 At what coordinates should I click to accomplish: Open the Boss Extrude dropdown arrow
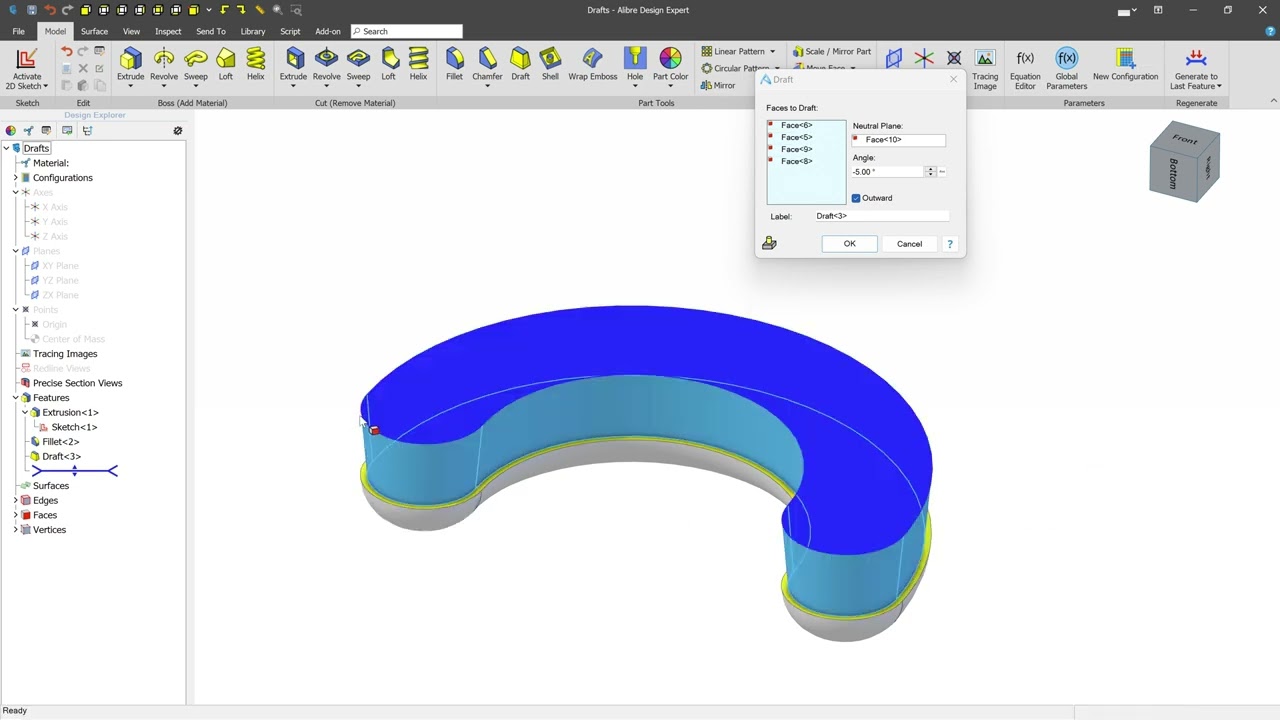click(x=131, y=86)
